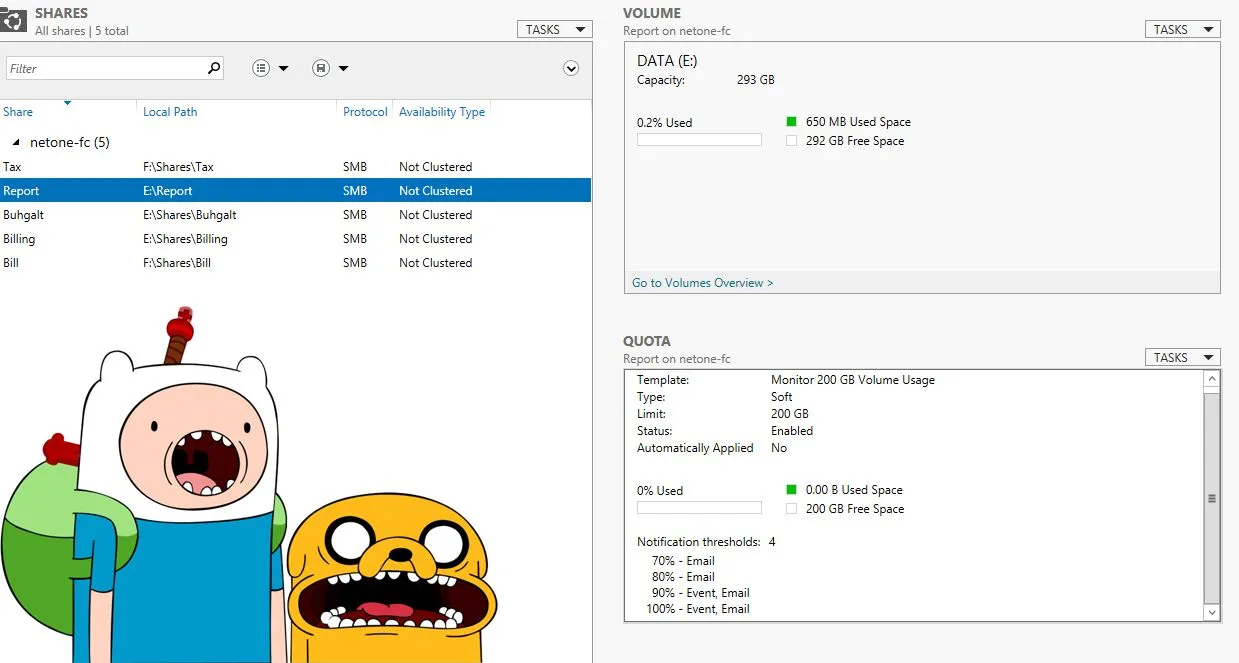
Task: Click the E:\Report local path cell
Action: [168, 191]
